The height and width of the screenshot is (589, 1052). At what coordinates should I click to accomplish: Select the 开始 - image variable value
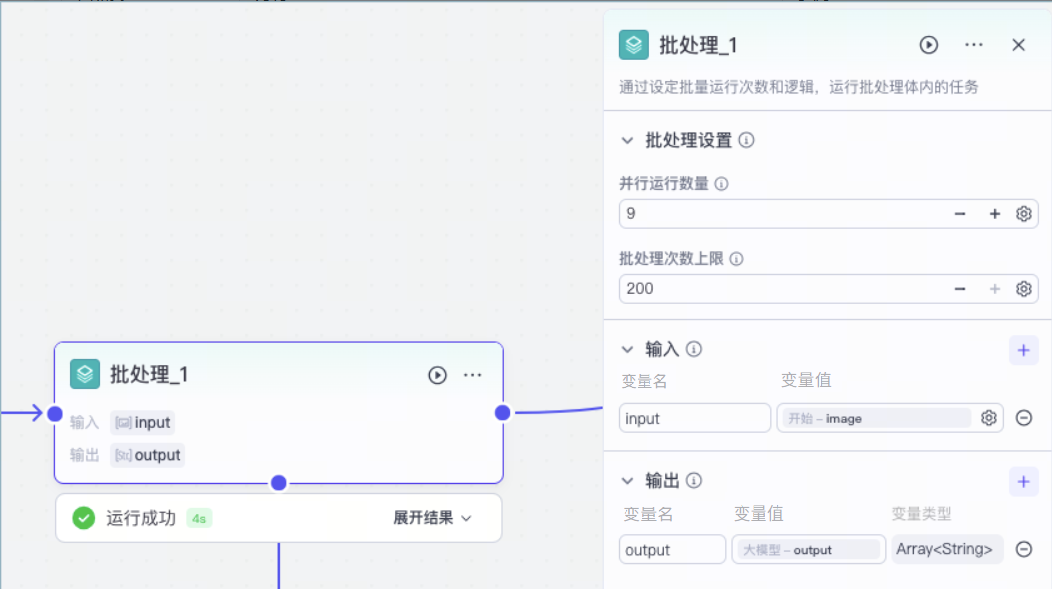(875, 418)
